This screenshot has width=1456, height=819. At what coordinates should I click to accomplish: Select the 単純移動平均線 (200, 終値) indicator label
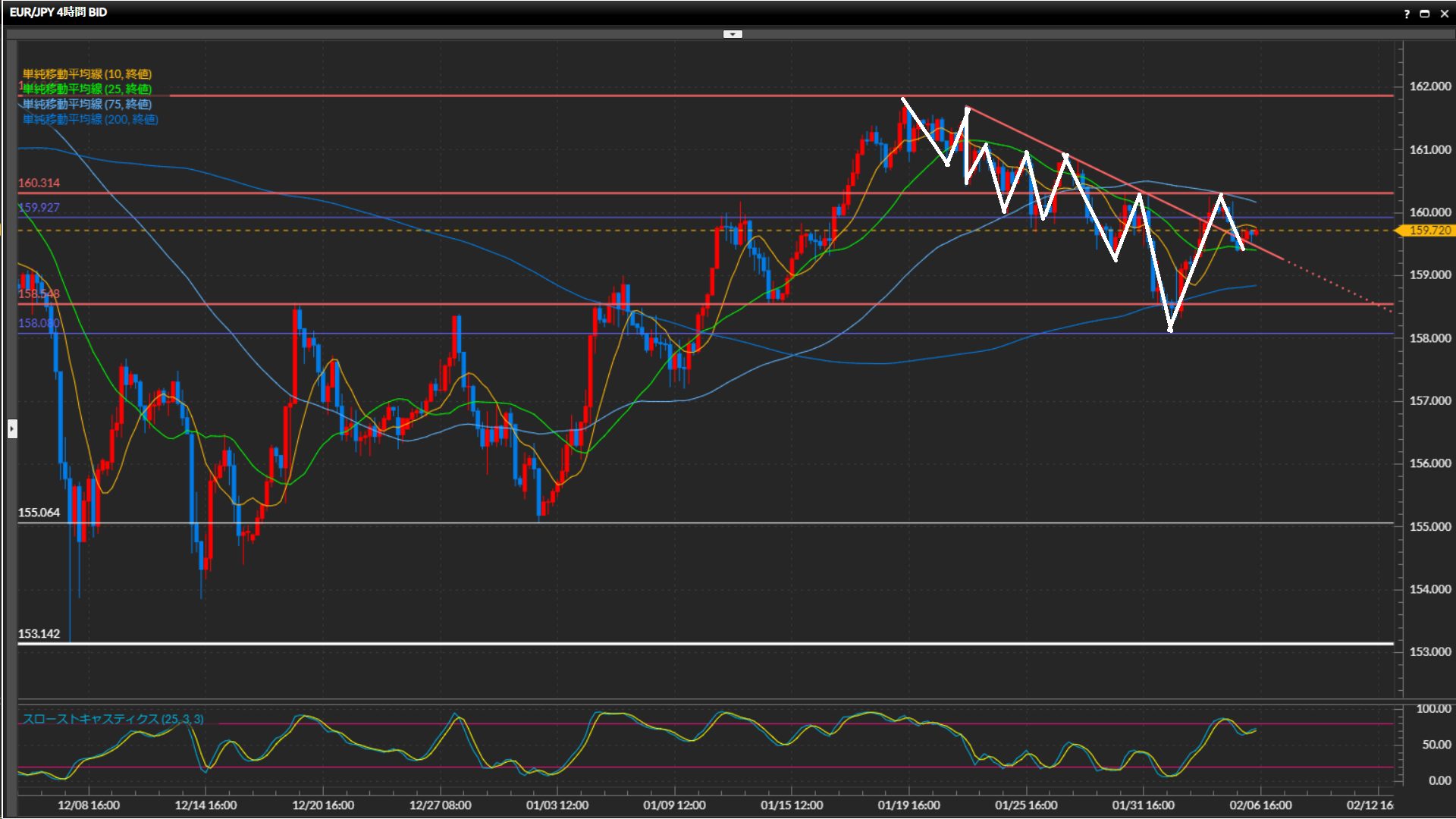click(89, 119)
